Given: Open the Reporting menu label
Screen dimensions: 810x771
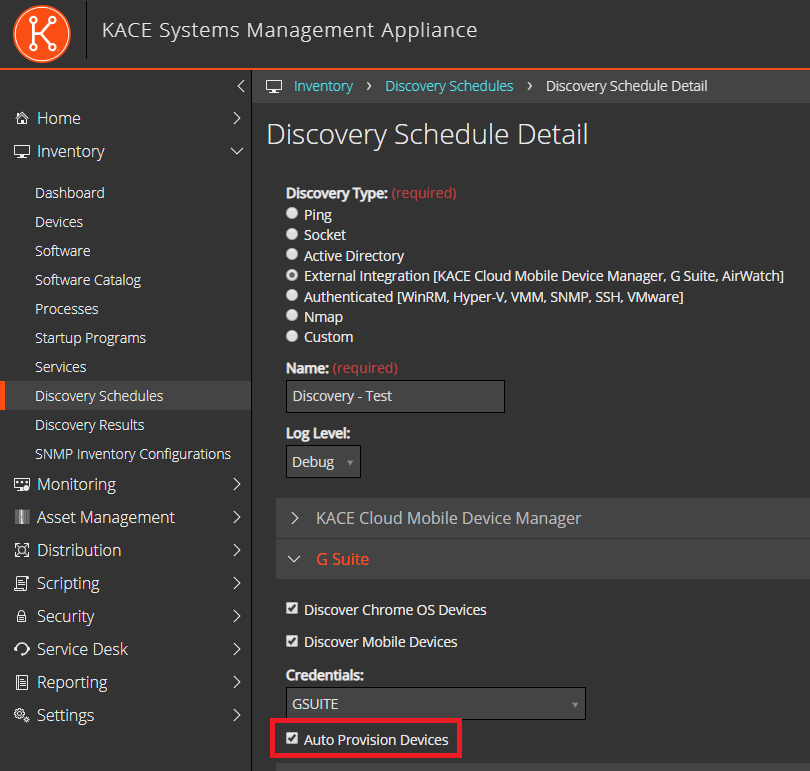Looking at the screenshot, I should click(72, 682).
